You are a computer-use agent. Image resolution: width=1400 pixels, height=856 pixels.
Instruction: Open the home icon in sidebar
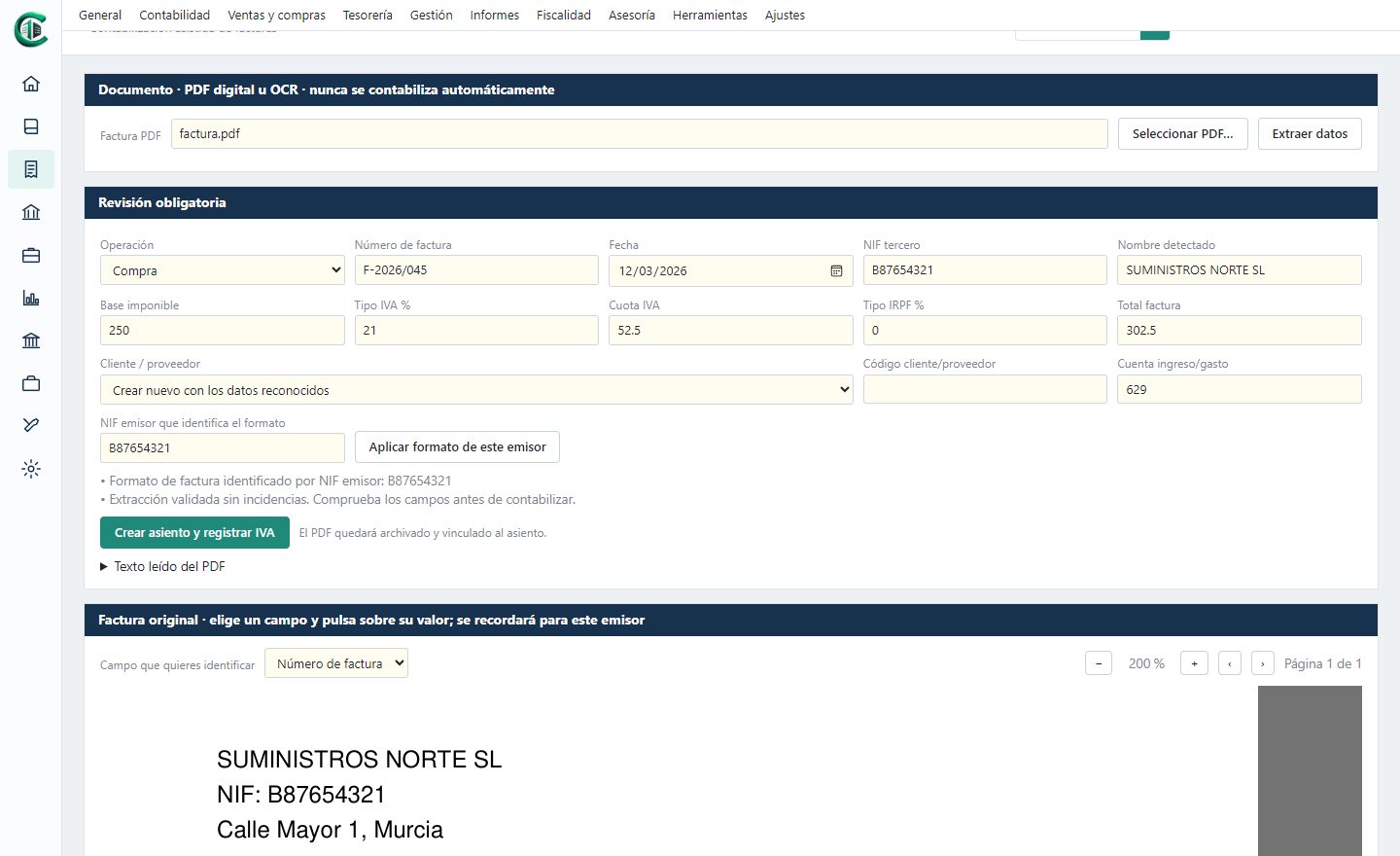[x=31, y=84]
